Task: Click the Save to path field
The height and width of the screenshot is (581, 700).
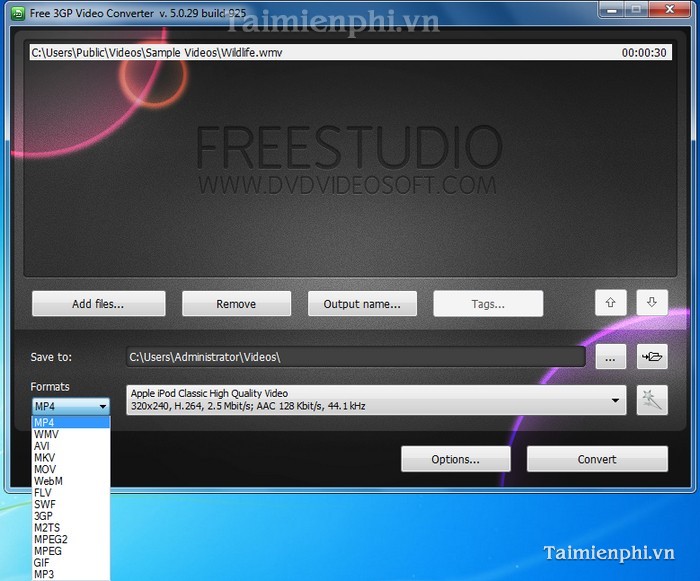Action: coord(356,357)
